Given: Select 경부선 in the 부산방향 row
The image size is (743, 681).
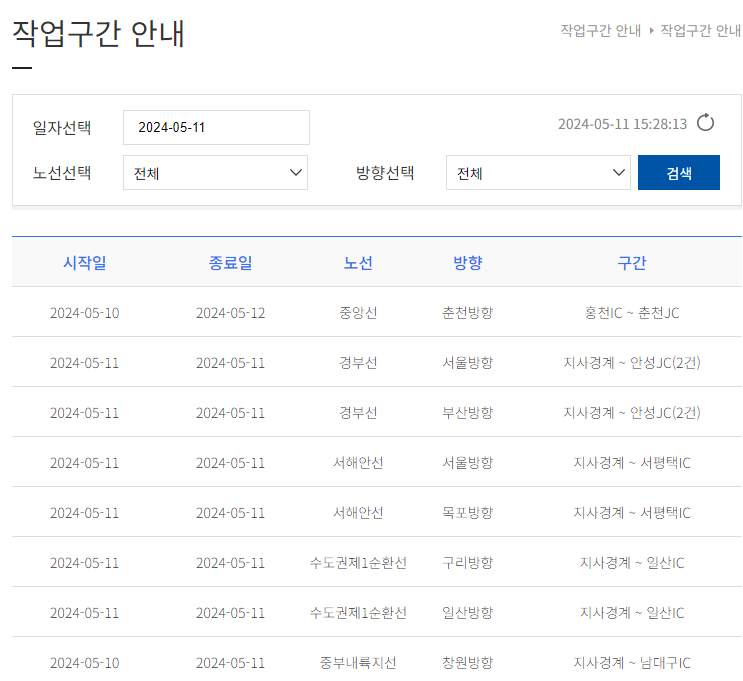Looking at the screenshot, I should click(358, 413).
